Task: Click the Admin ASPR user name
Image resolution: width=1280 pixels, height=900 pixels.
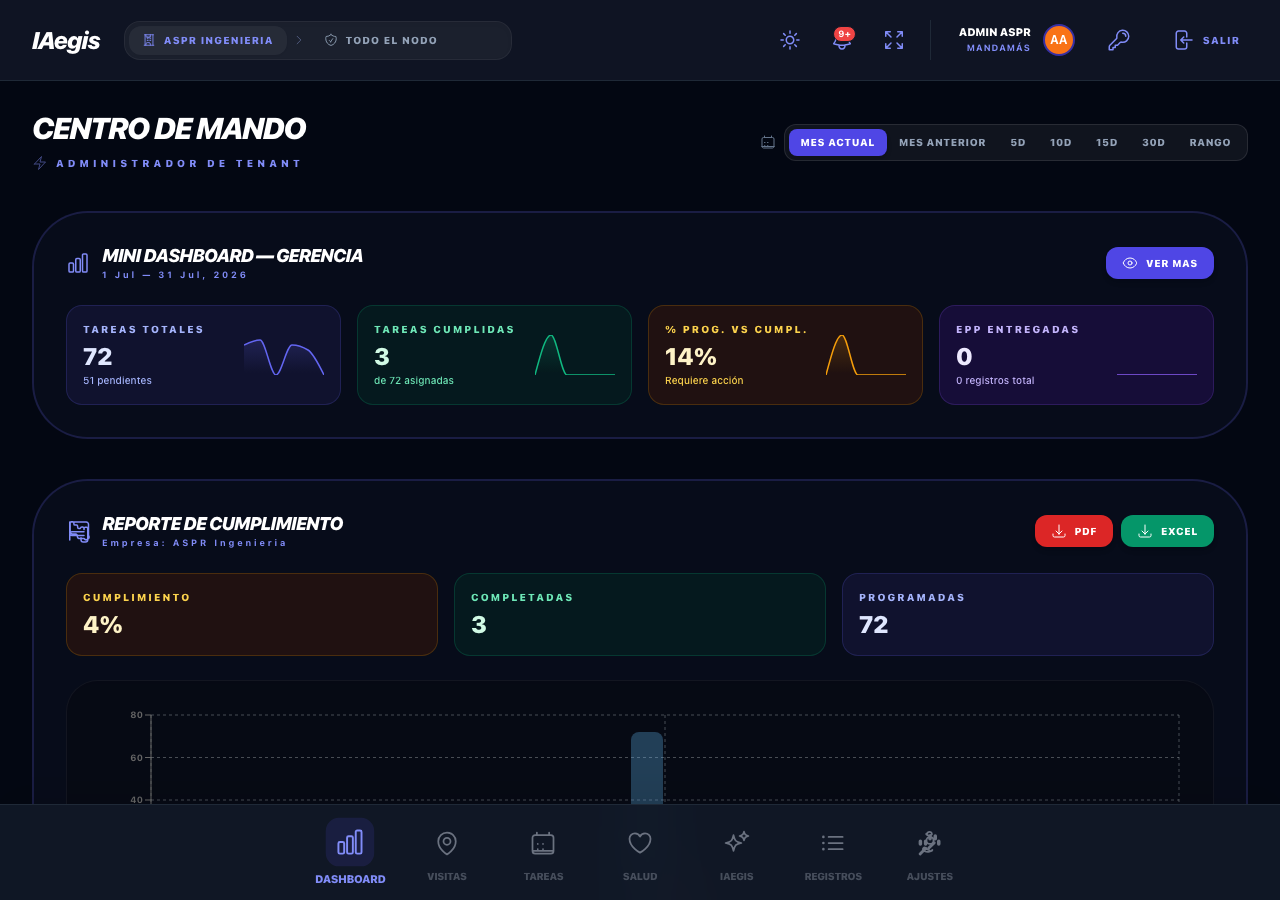Action: tap(995, 32)
